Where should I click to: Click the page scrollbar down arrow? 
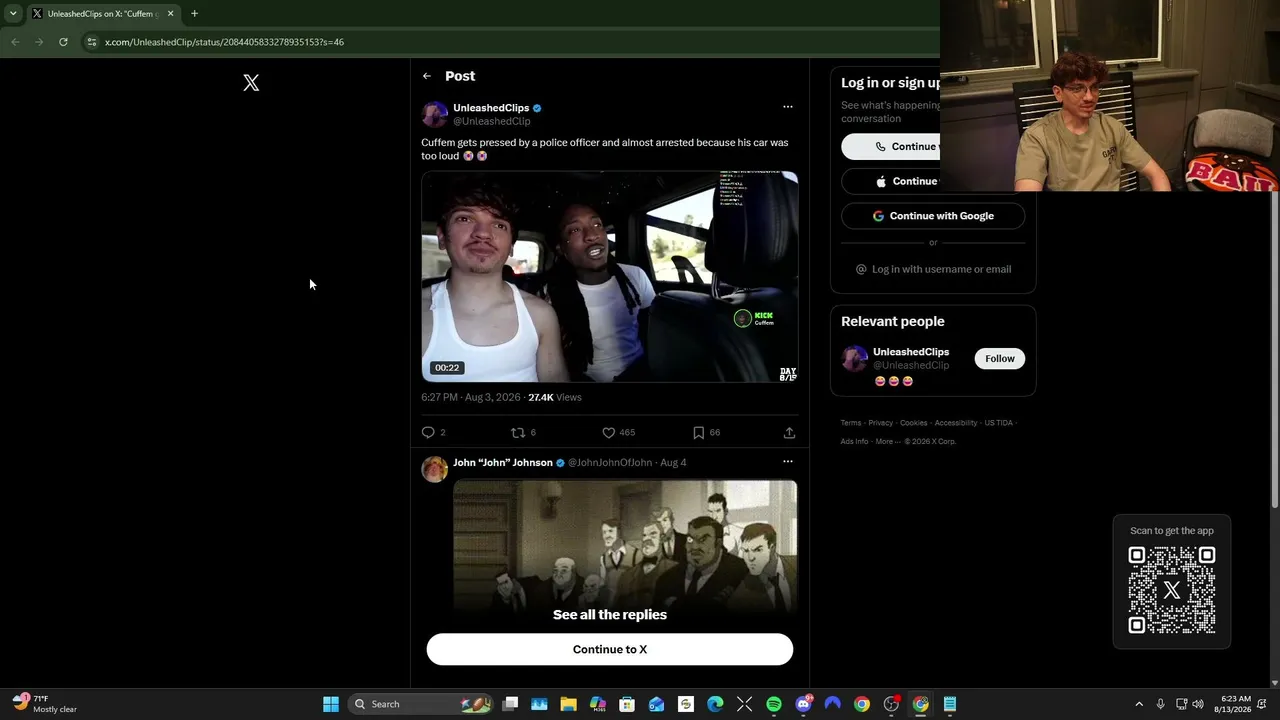pos(1274,683)
